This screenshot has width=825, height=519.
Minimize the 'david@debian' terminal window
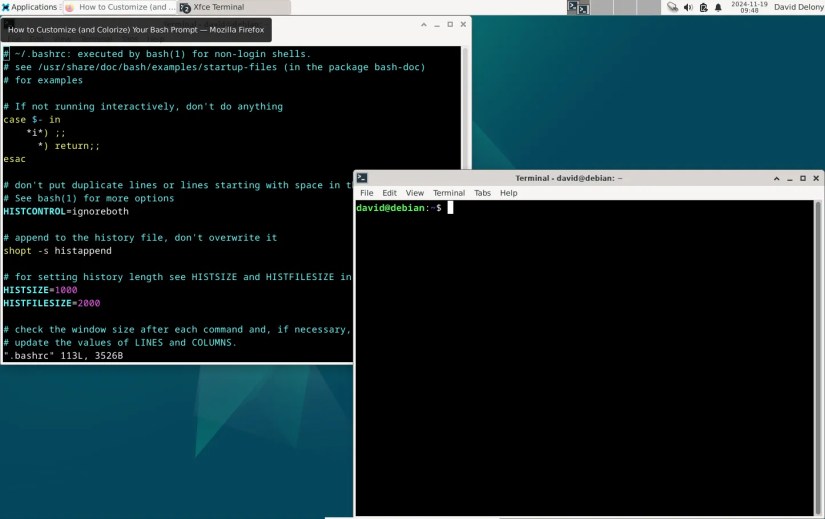[x=790, y=178]
